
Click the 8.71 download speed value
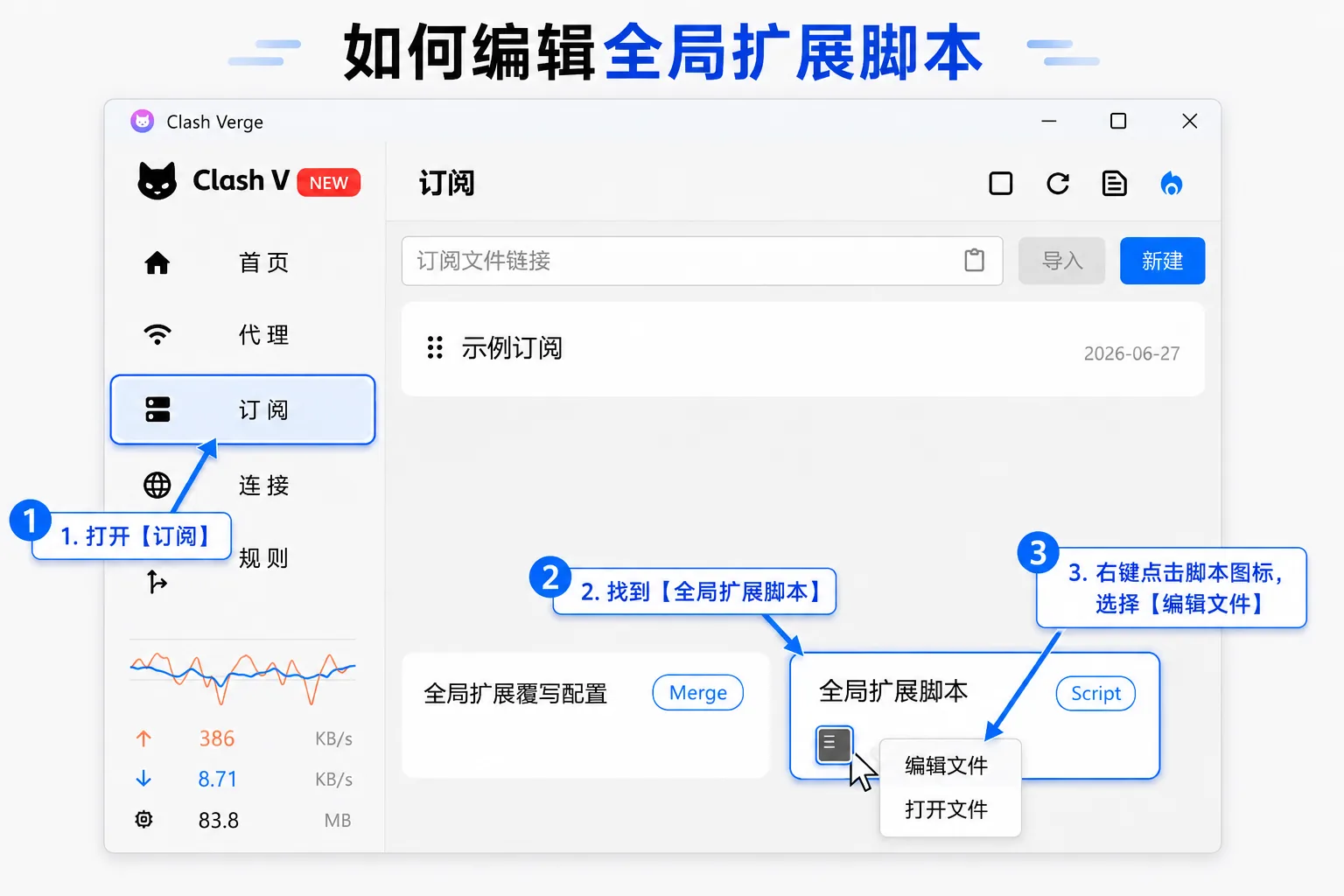coord(217,779)
